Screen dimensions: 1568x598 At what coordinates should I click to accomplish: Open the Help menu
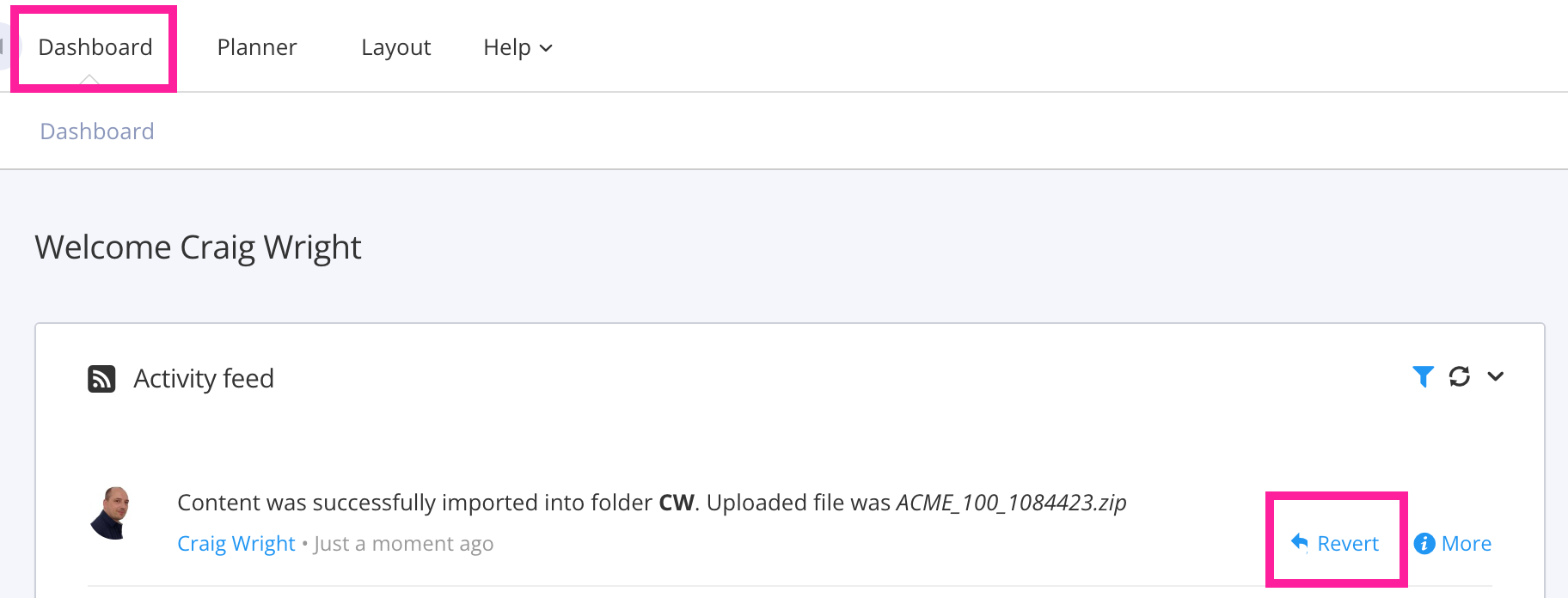tap(517, 47)
